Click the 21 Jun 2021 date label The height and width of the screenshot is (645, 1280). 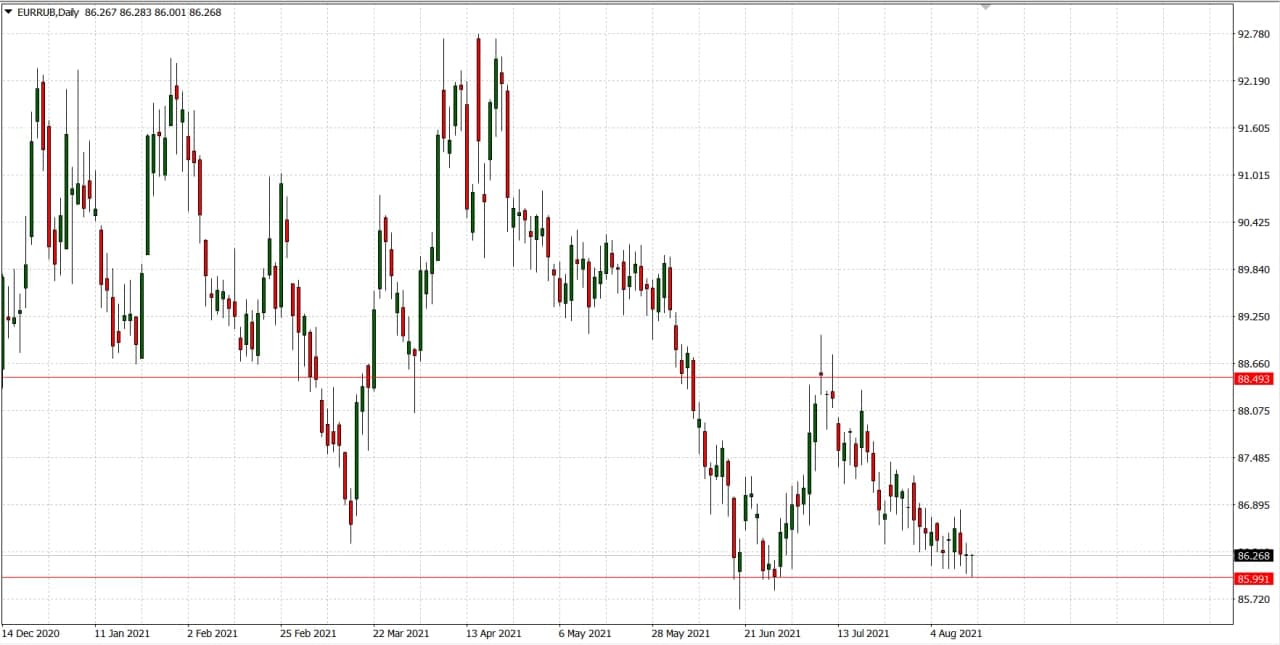coord(773,633)
